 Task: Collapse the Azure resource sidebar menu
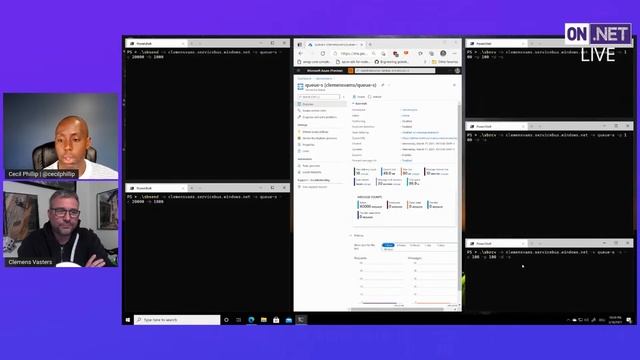point(344,97)
